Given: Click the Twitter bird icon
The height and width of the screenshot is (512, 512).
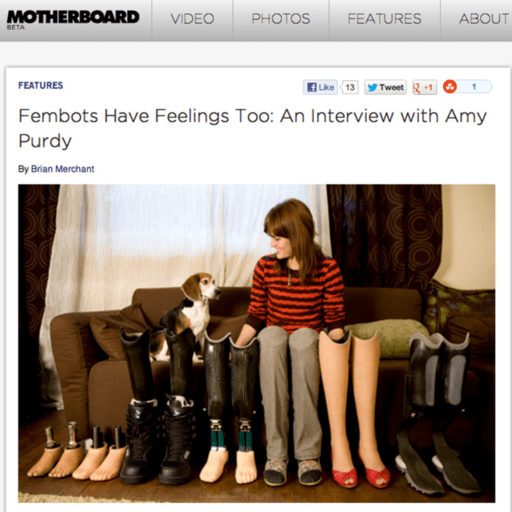Looking at the screenshot, I should (372, 88).
